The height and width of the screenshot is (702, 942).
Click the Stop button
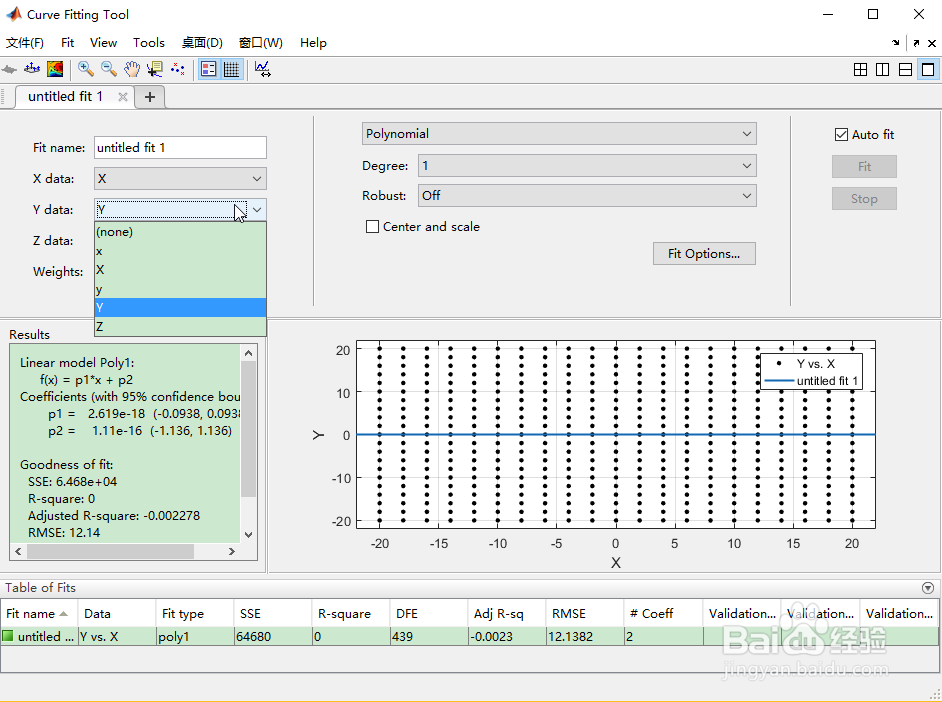[x=864, y=199]
